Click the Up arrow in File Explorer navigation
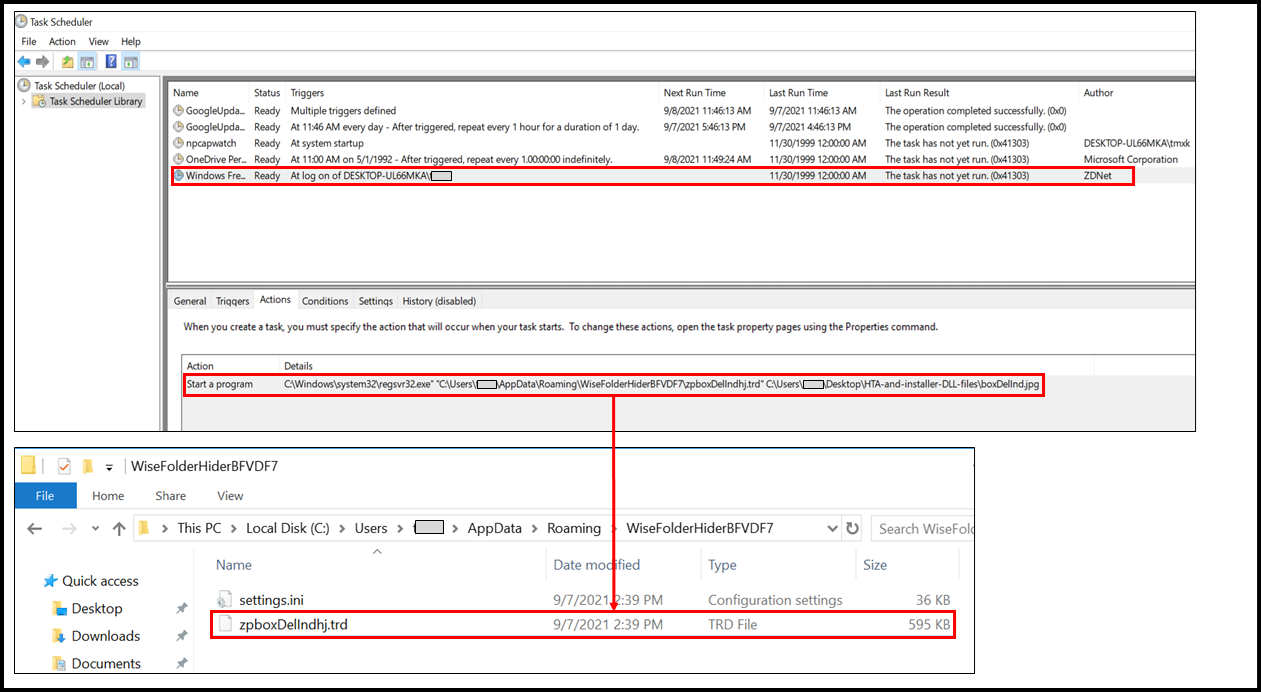1261x692 pixels. [x=119, y=528]
